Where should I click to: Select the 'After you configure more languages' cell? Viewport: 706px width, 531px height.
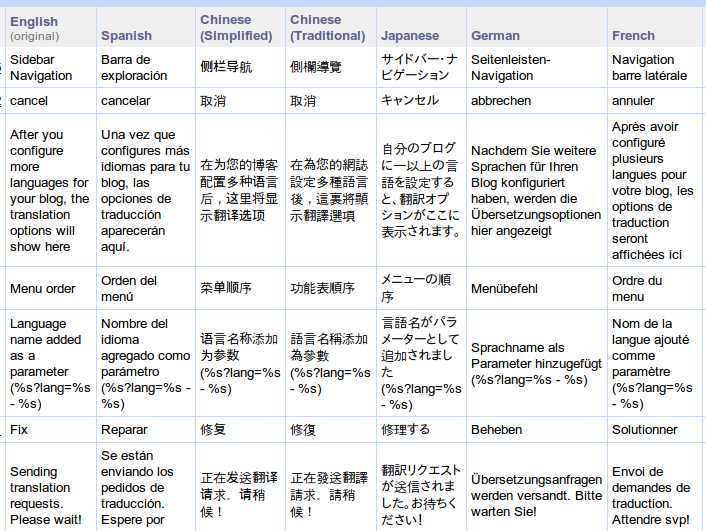[x=50, y=191]
